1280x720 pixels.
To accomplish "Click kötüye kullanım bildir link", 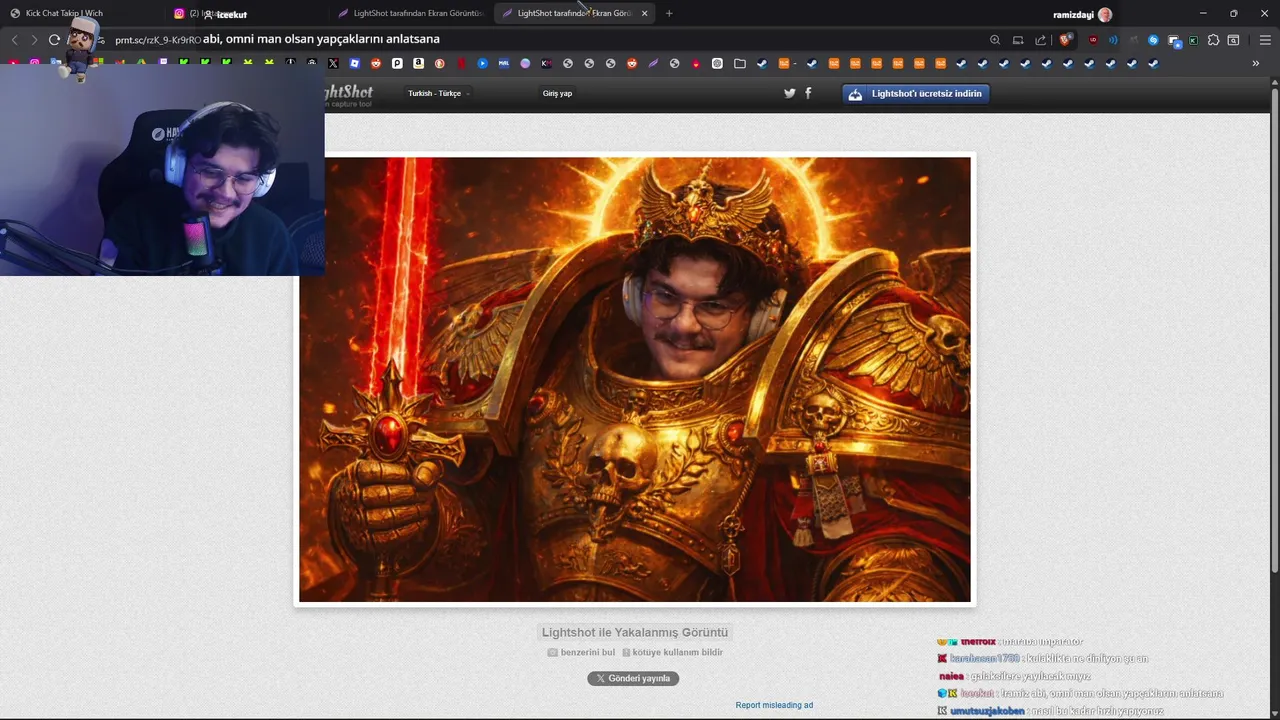I will pyautogui.click(x=672, y=652).
